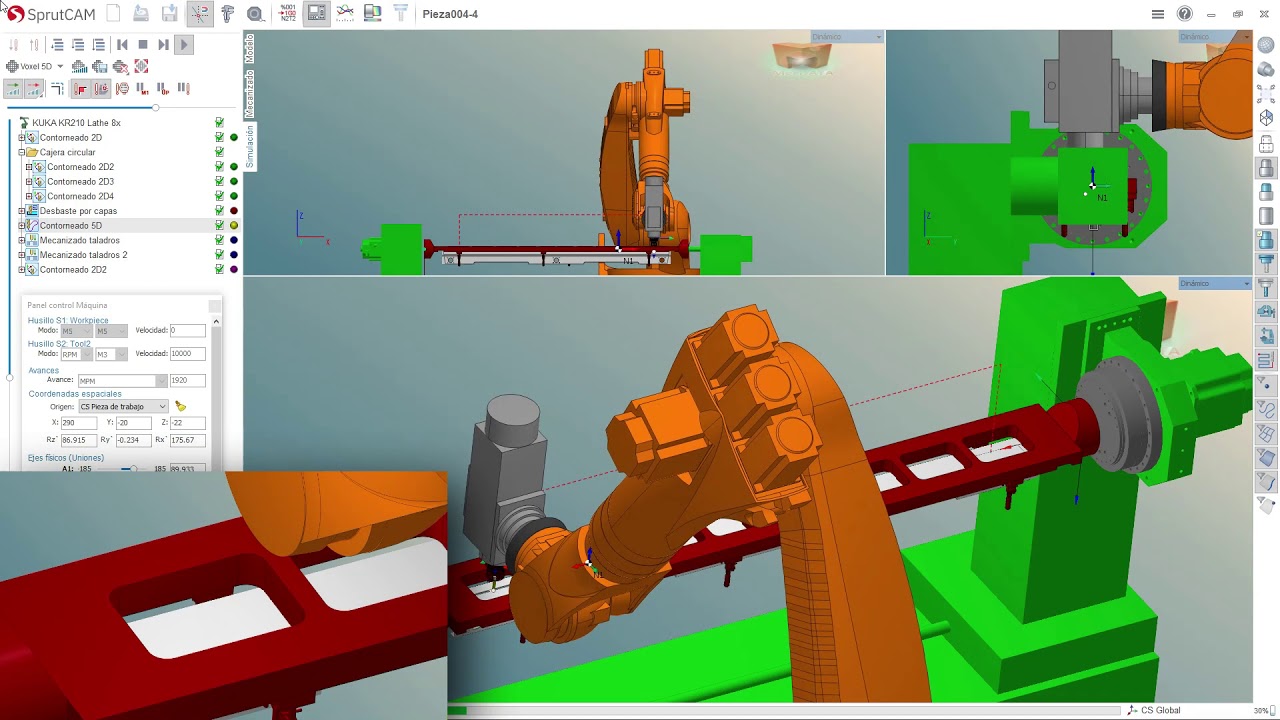Image resolution: width=1280 pixels, height=720 pixels.
Task: Click the Save project floppy disk icon
Action: click(170, 14)
